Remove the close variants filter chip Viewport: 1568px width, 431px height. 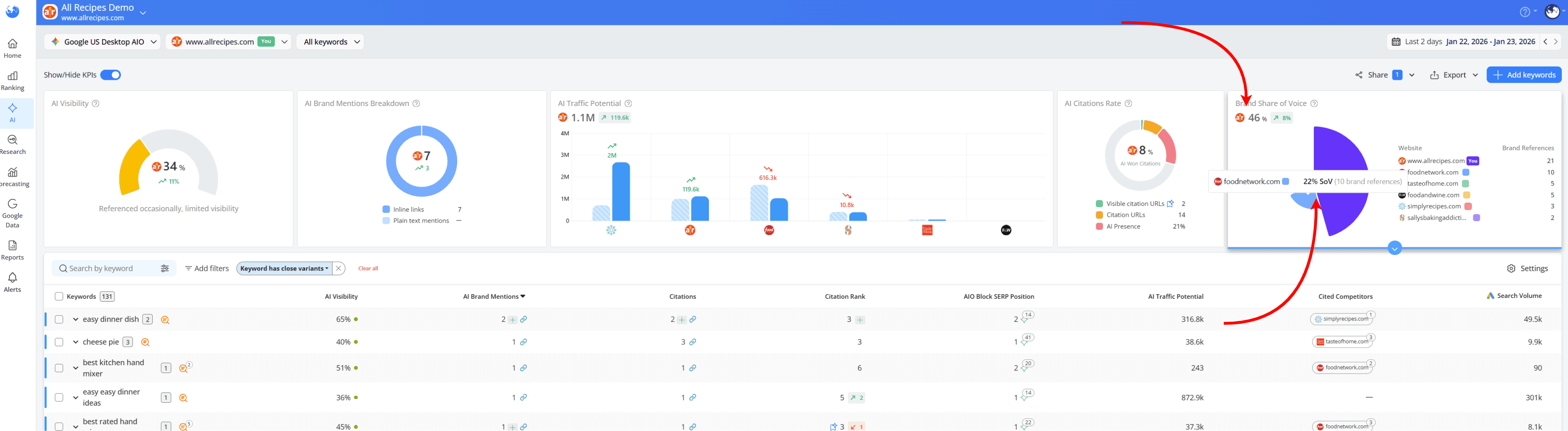click(338, 269)
